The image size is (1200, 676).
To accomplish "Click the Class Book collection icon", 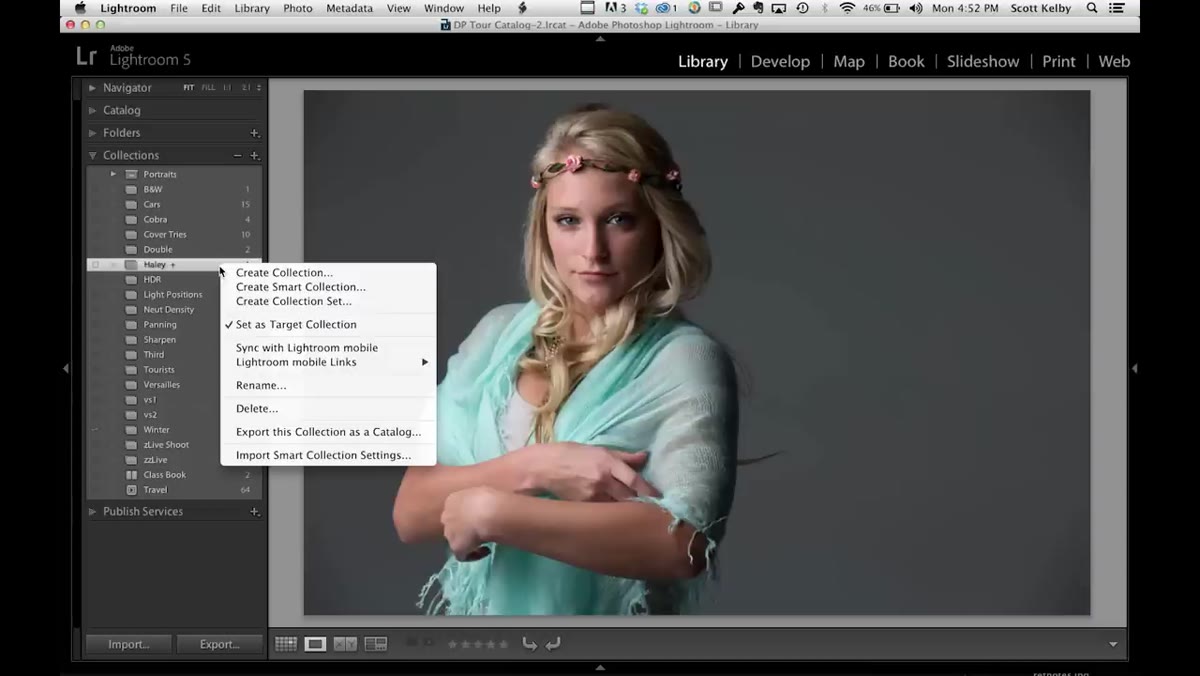I will [x=131, y=475].
